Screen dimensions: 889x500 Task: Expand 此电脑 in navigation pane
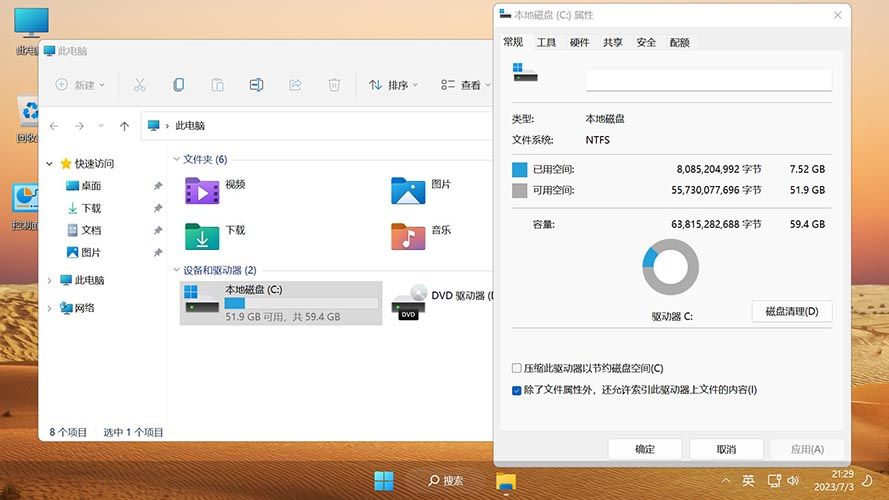click(x=50, y=280)
